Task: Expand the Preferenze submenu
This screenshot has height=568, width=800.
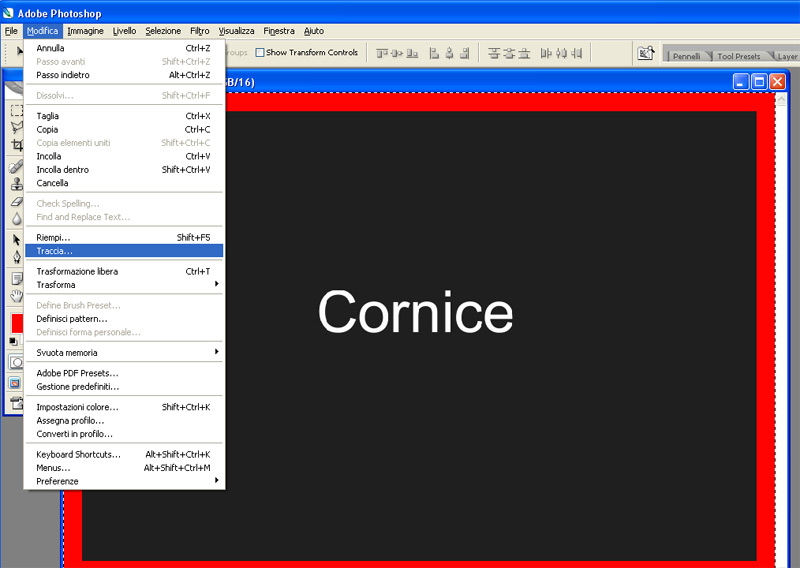Action: pos(124,481)
